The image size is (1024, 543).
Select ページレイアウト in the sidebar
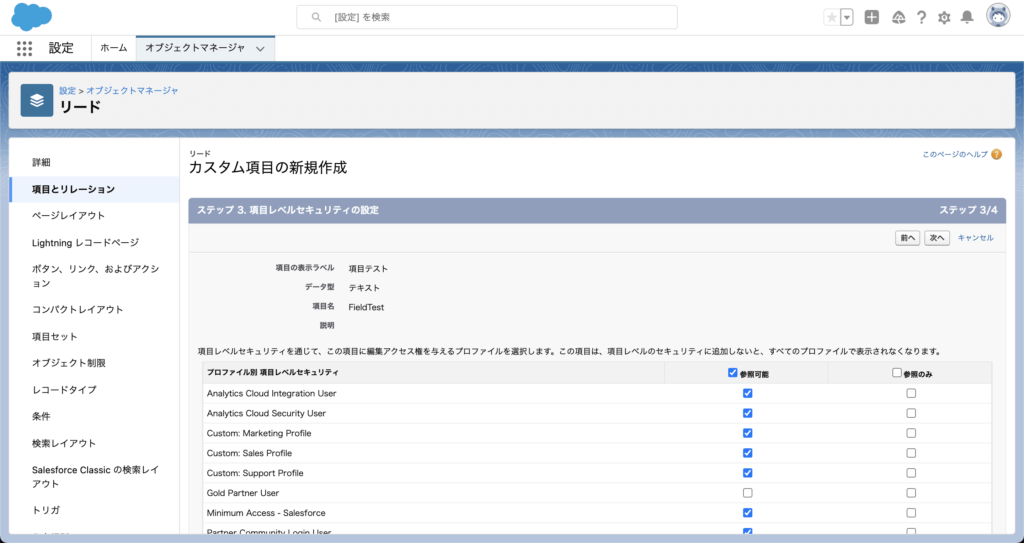click(x=68, y=215)
